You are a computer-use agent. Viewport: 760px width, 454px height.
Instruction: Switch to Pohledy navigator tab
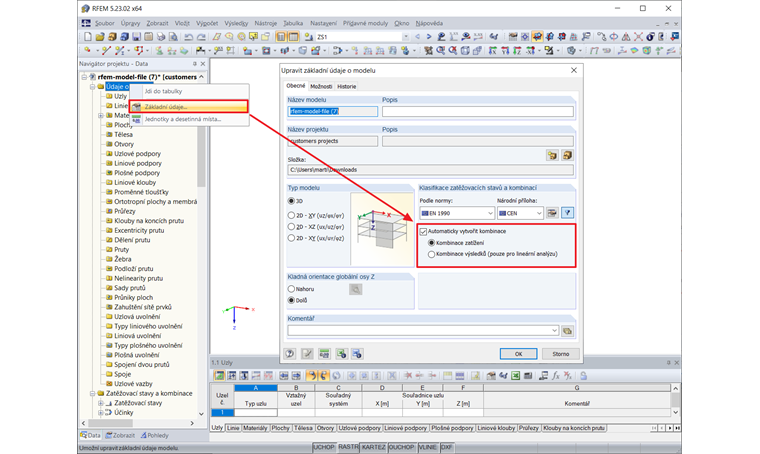pos(155,436)
